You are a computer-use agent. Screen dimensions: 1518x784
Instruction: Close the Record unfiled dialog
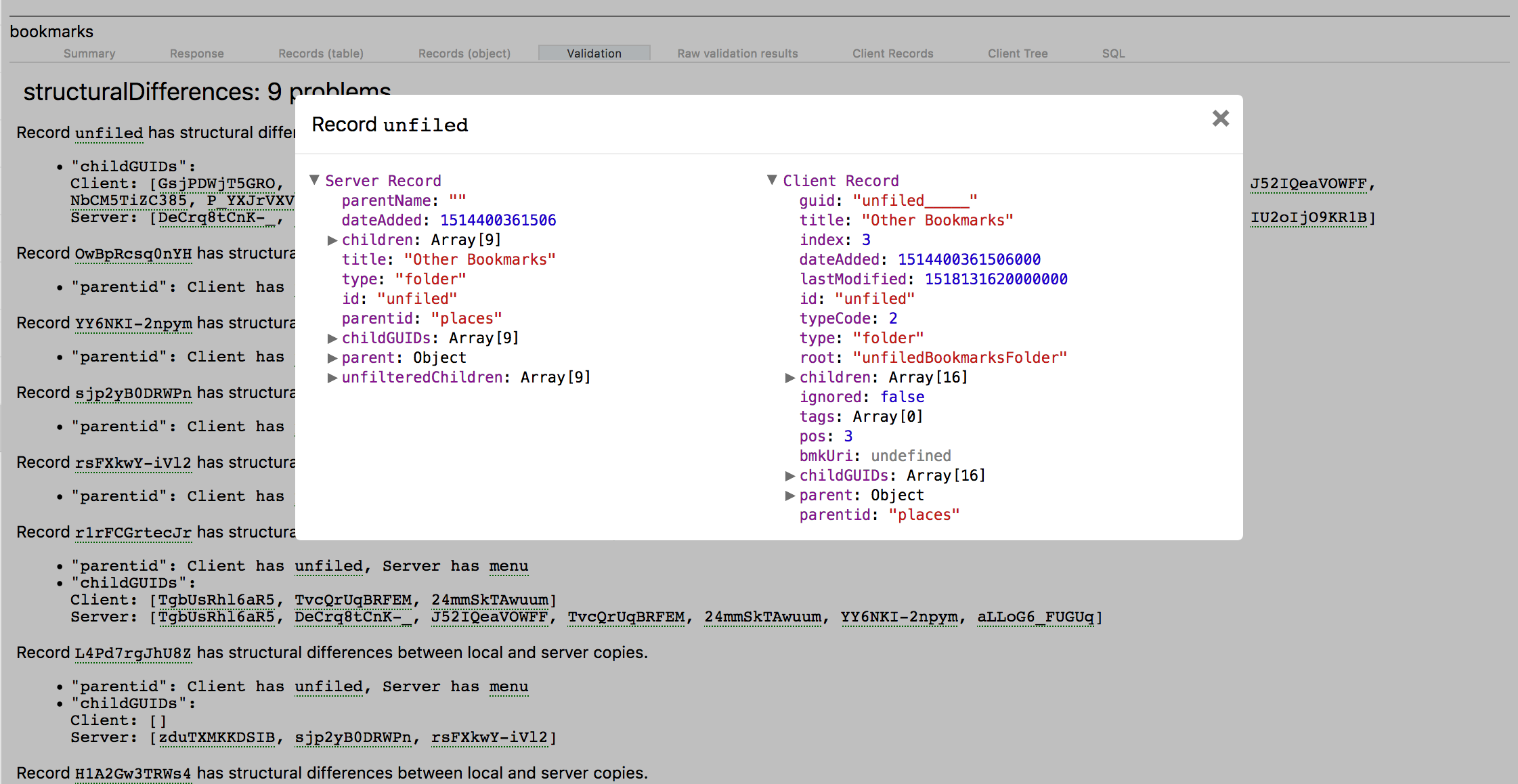[x=1220, y=118]
